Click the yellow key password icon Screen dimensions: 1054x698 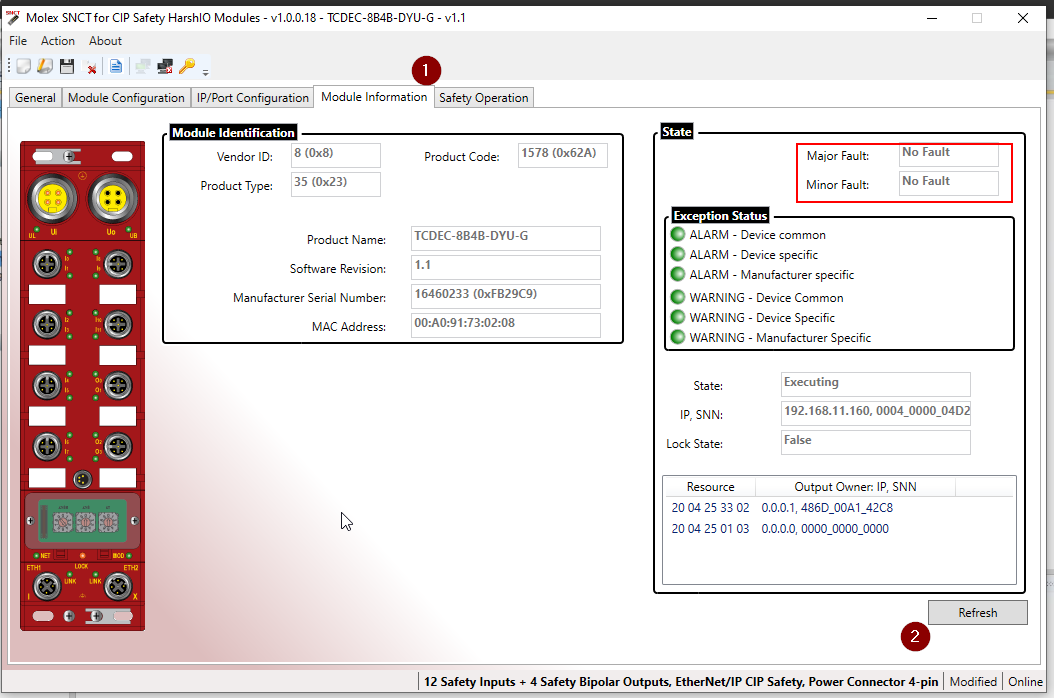click(x=187, y=66)
